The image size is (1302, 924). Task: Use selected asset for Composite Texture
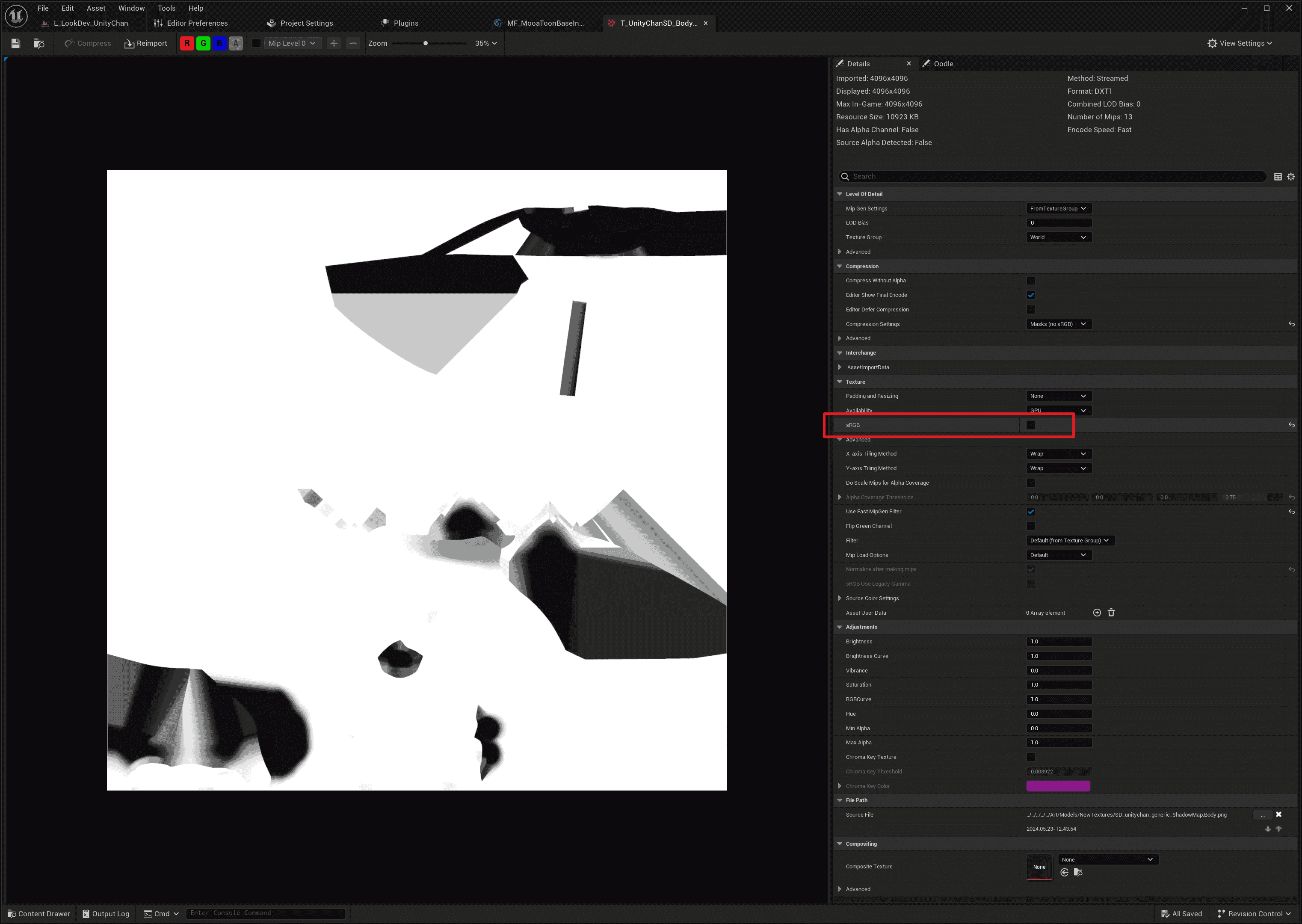(1065, 872)
